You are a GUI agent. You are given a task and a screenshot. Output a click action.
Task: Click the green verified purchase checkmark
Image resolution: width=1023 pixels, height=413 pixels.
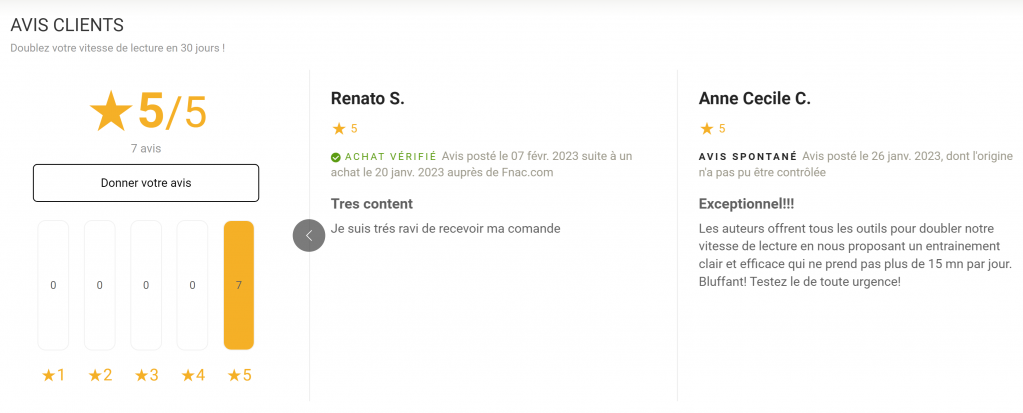pyautogui.click(x=335, y=157)
